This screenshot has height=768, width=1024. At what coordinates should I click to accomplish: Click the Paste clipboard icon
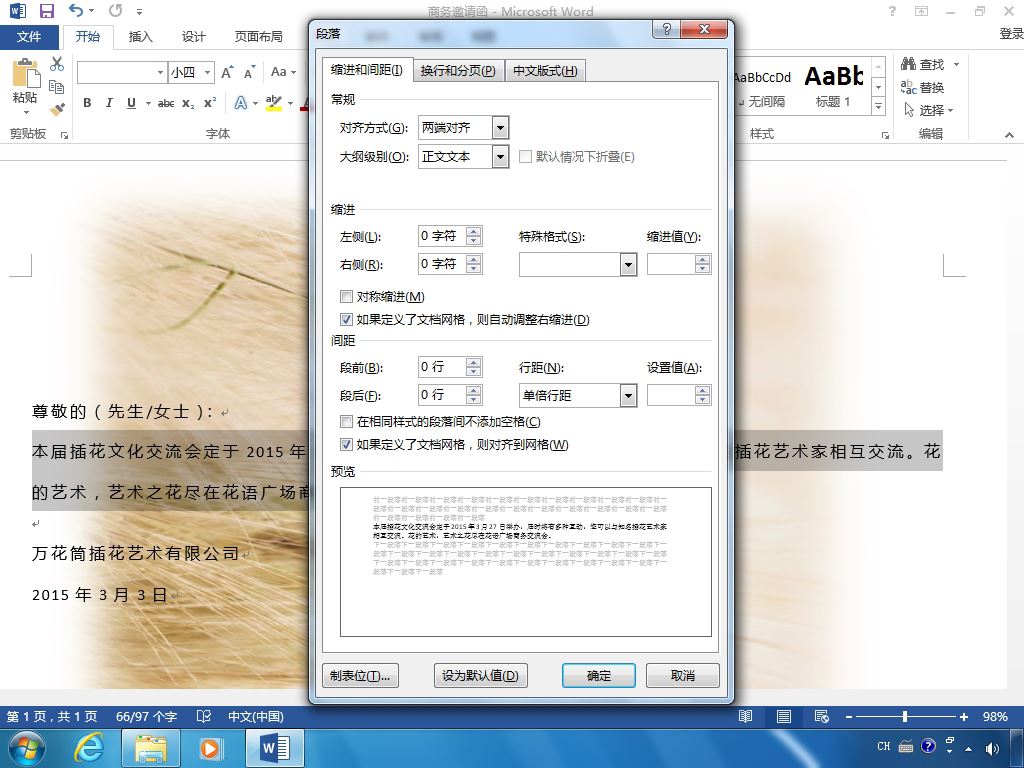[25, 73]
